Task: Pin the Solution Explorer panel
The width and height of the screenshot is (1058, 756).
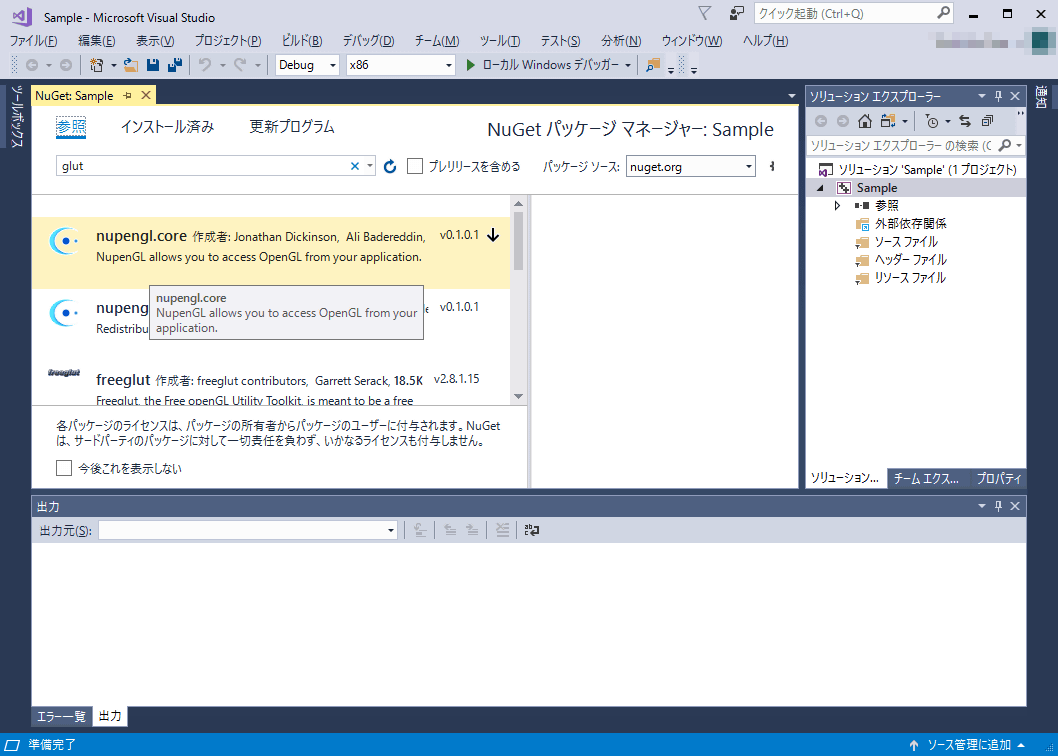Action: click(x=999, y=96)
